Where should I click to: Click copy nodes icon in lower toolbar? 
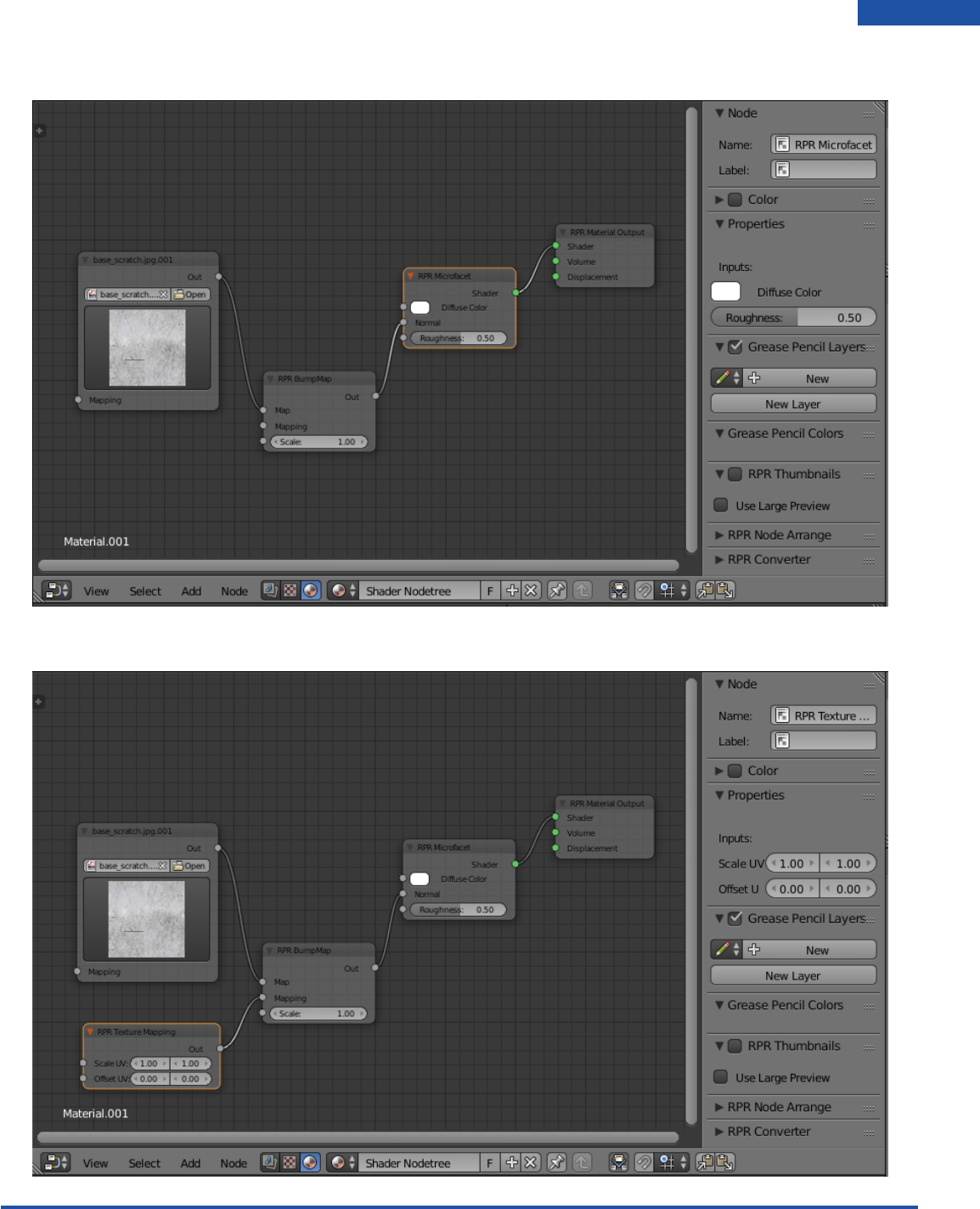pos(705,1162)
